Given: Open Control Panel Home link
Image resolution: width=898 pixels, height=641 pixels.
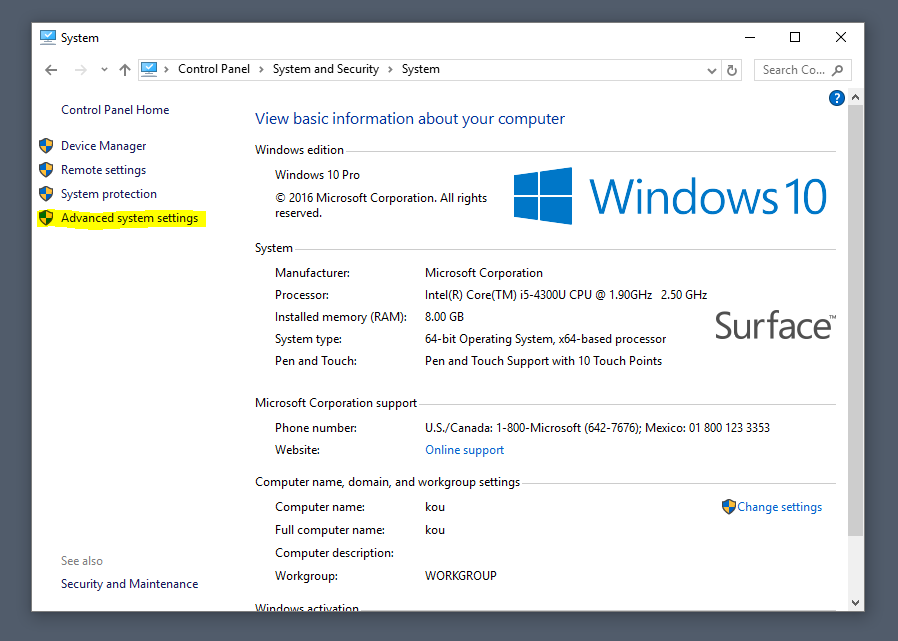Looking at the screenshot, I should pyautogui.click(x=115, y=109).
